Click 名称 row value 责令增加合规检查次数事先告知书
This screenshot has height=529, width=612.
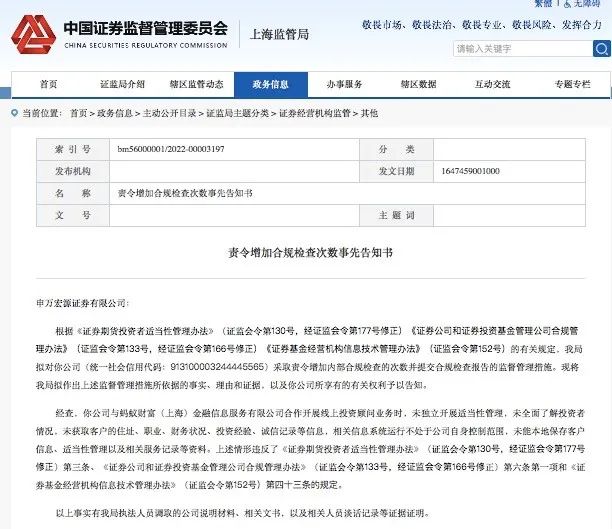(185, 193)
